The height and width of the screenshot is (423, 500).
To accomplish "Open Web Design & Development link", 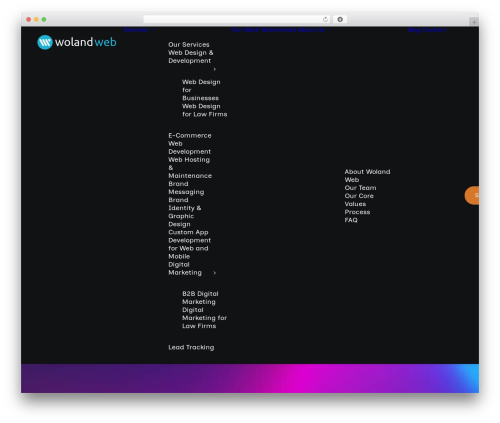I will (191, 57).
